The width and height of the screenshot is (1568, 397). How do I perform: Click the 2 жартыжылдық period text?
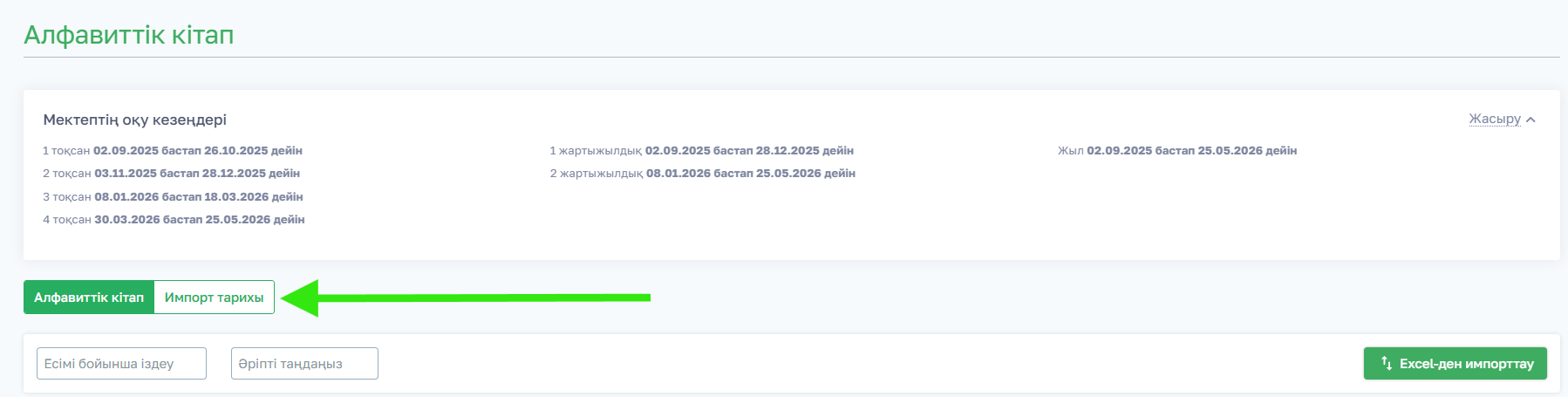(703, 174)
